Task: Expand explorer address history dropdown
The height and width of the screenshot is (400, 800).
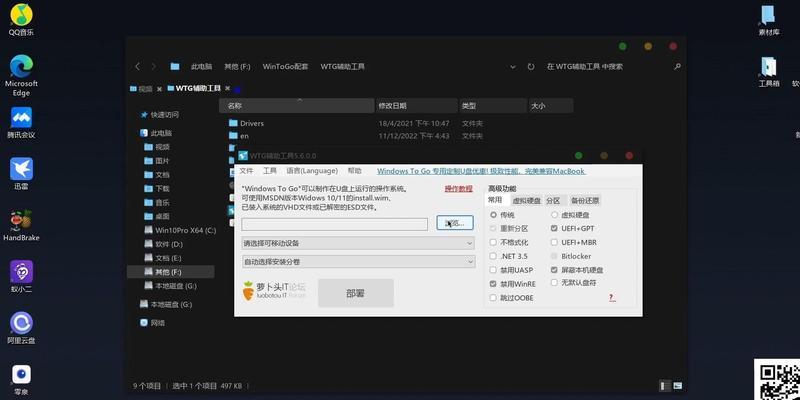Action: pos(513,66)
